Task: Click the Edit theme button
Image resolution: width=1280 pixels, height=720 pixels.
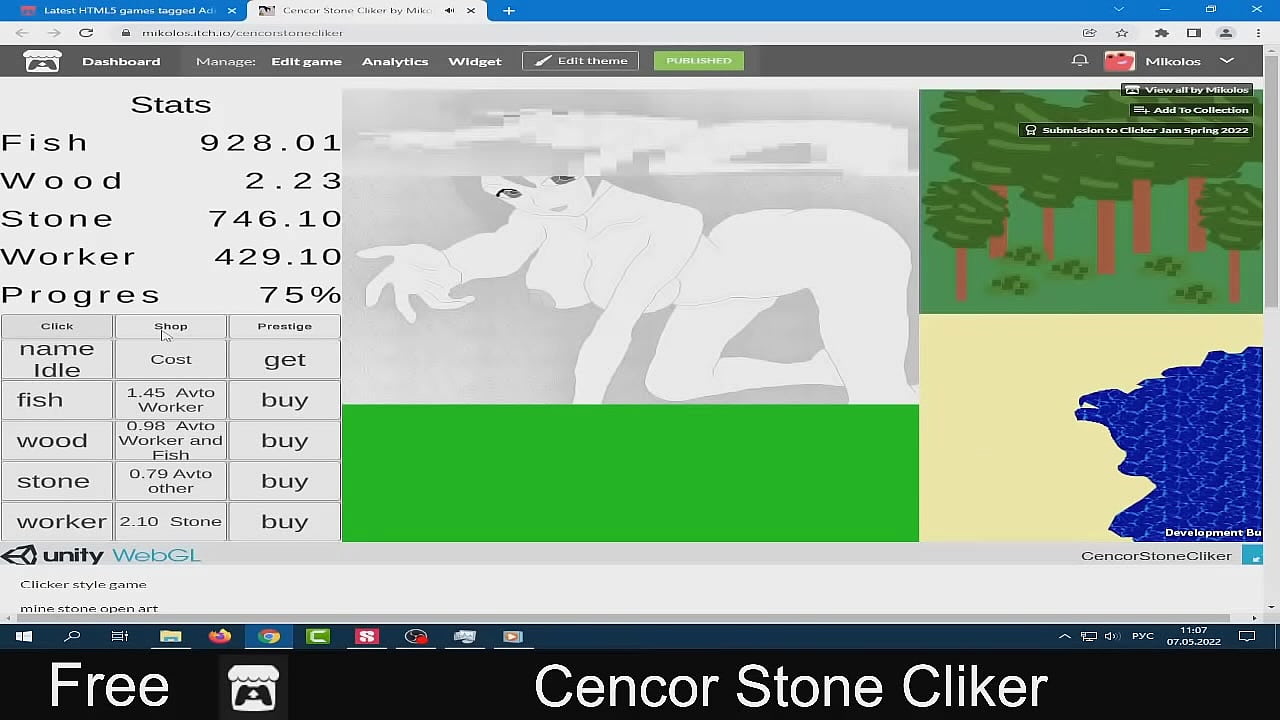Action: [580, 60]
